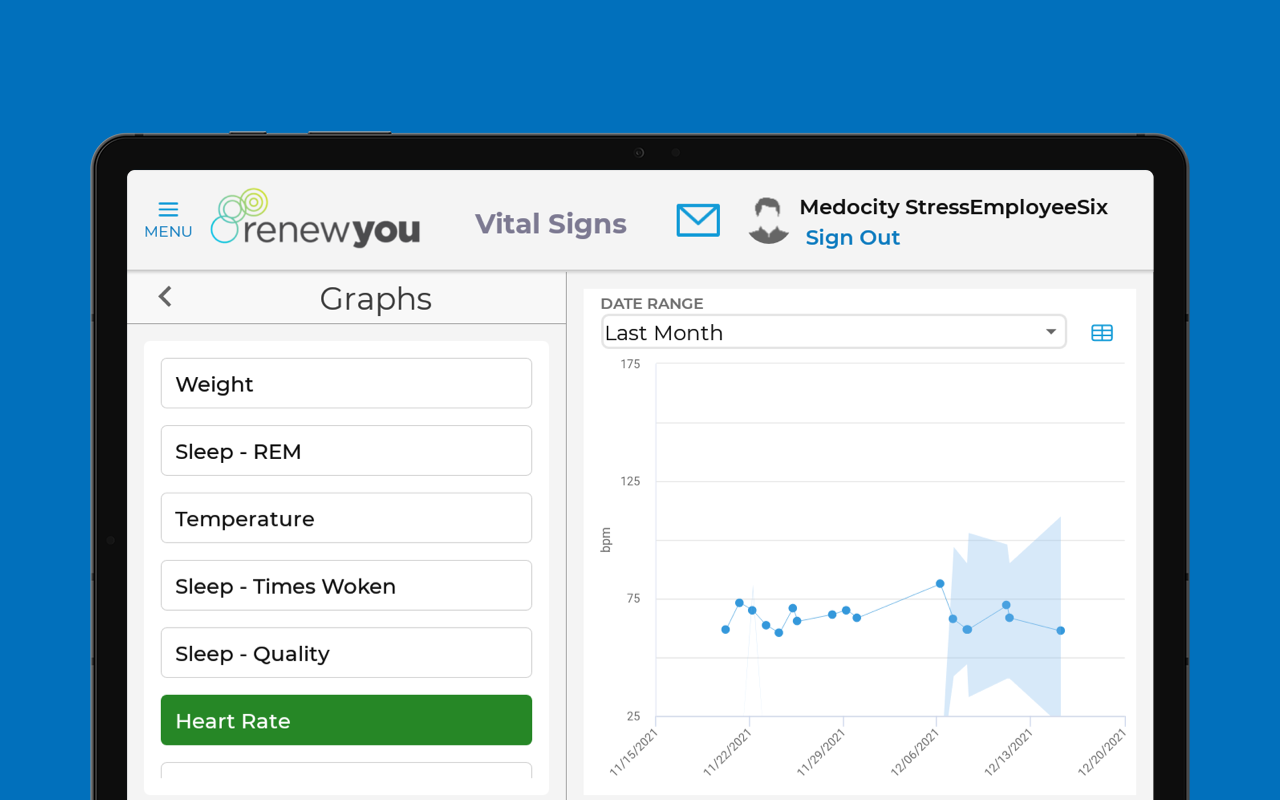The image size is (1280, 800).
Task: Click the first heart rate data point
Action: [x=726, y=630]
